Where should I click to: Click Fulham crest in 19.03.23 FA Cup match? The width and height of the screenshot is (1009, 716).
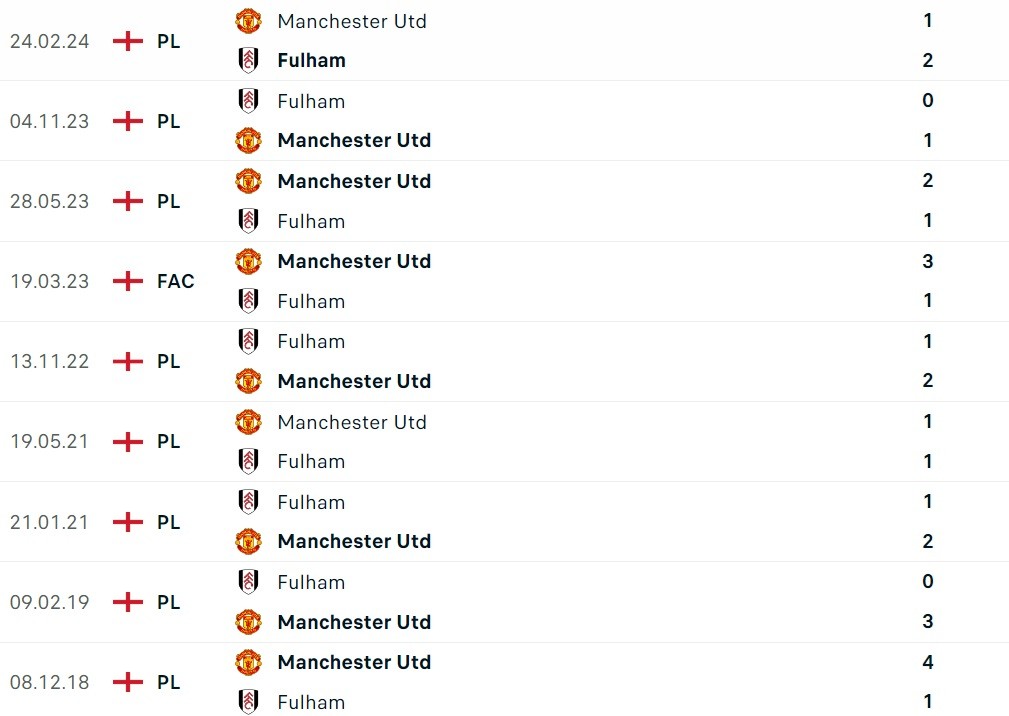click(x=248, y=301)
